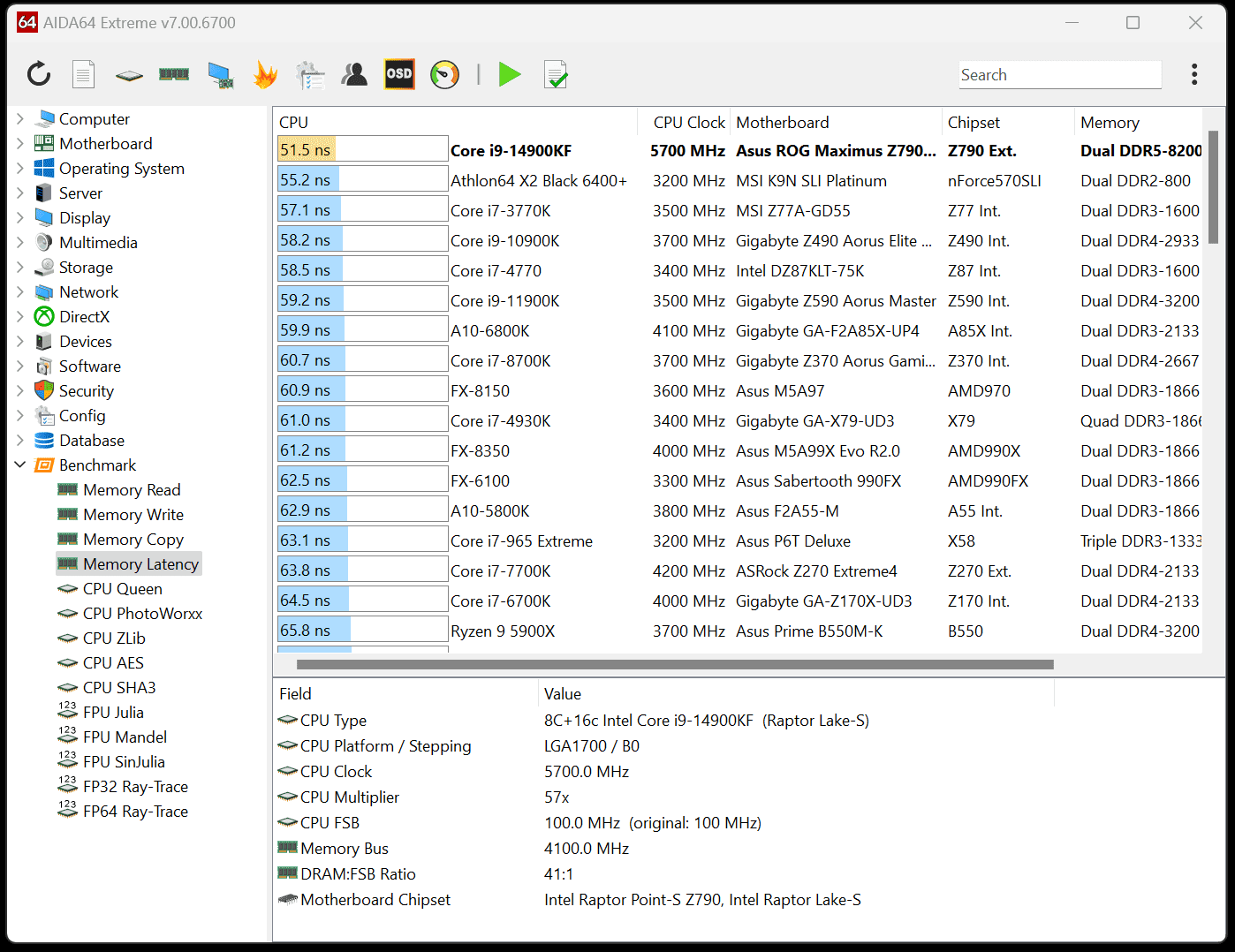
Task: Select Devices in the tree
Action: pos(86,341)
